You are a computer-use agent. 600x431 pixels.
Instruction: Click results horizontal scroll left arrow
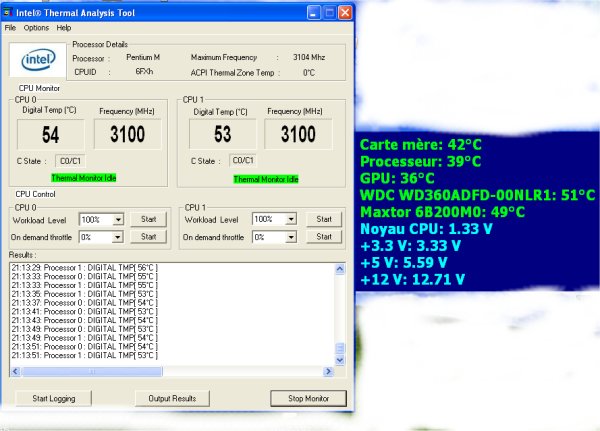(x=15, y=371)
